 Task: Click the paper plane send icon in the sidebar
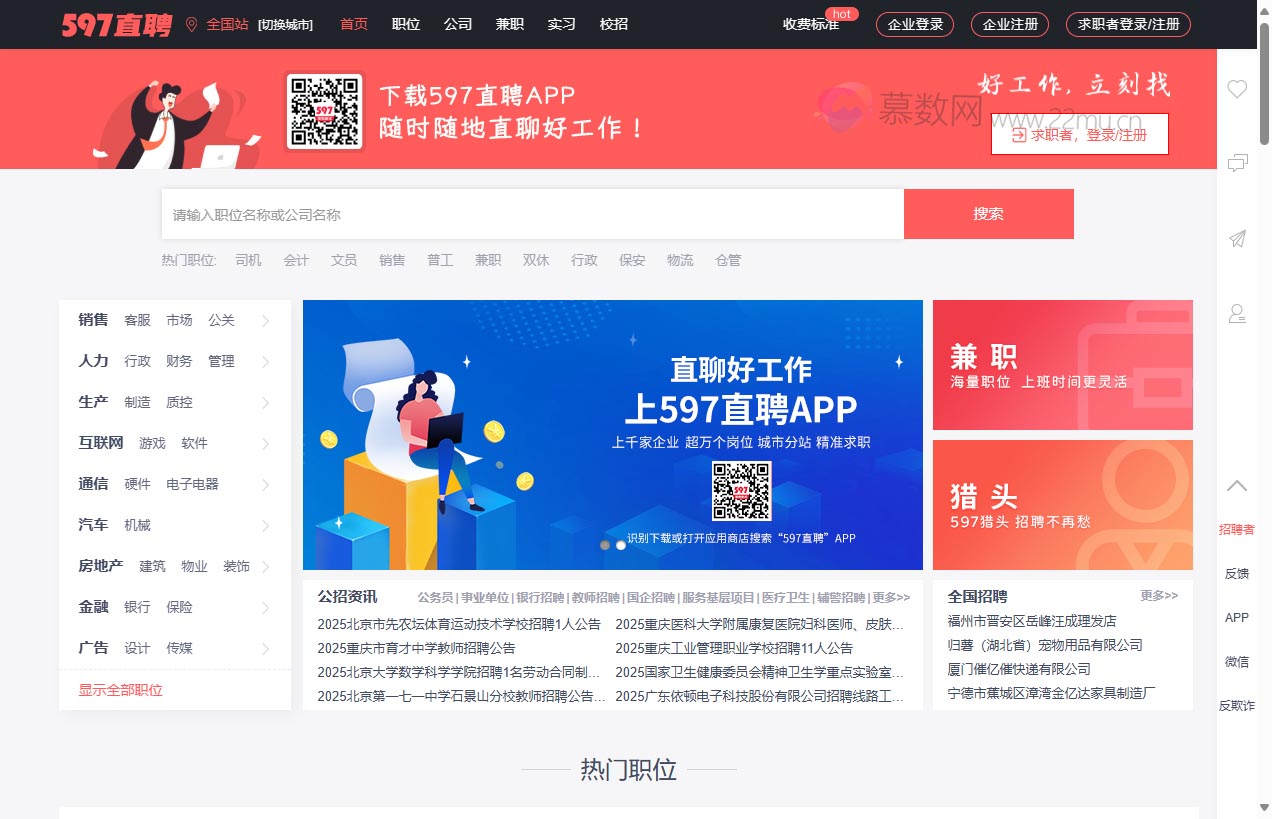(x=1237, y=238)
